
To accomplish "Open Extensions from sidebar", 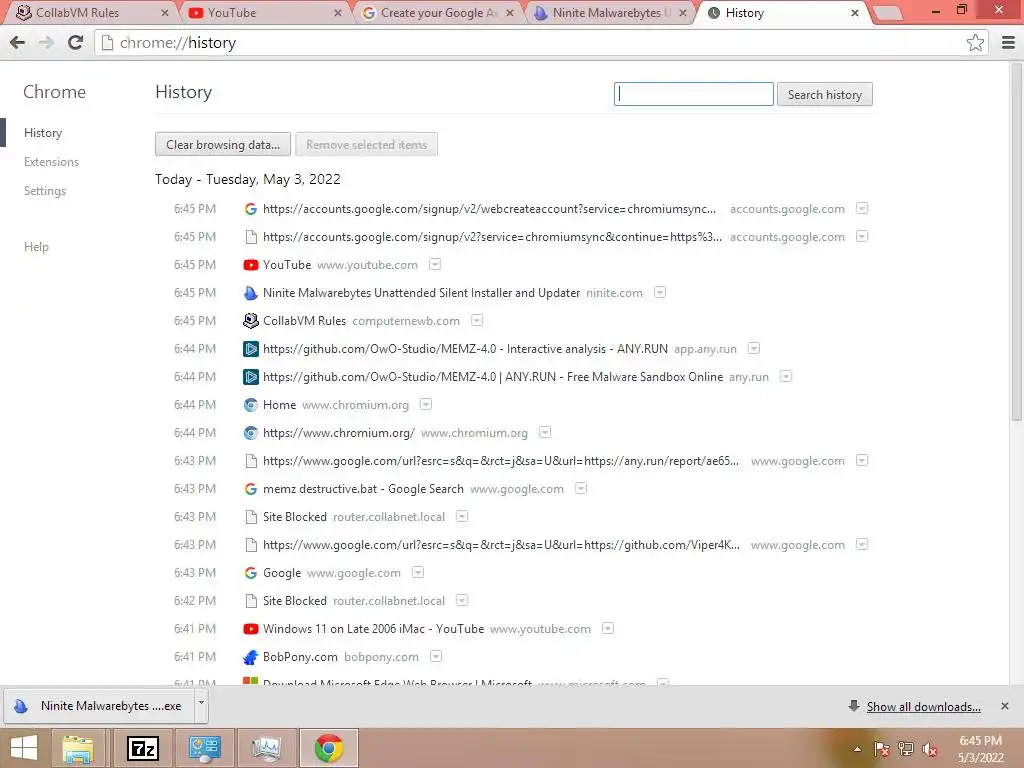I will coord(51,162).
